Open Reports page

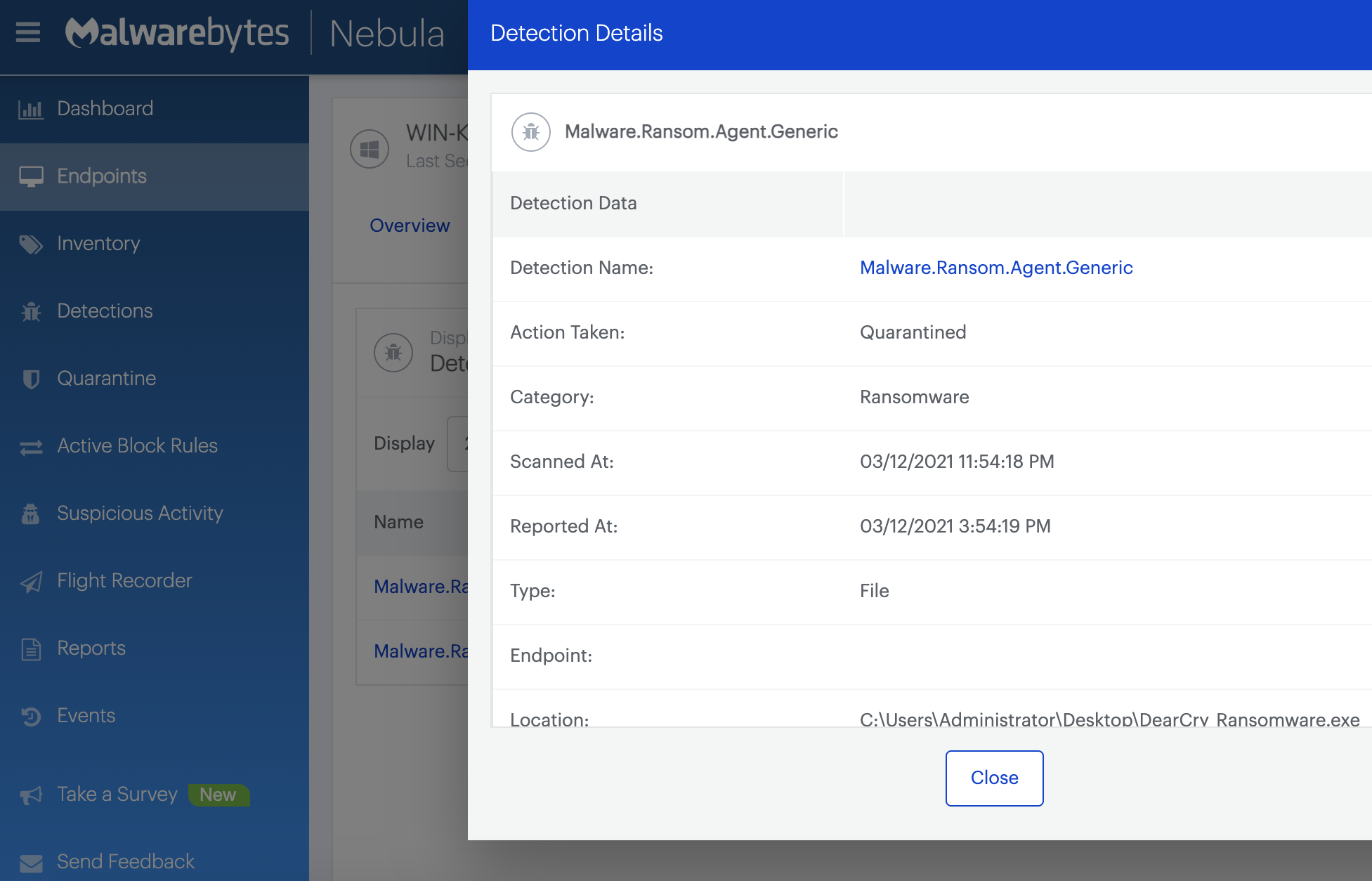(155, 648)
